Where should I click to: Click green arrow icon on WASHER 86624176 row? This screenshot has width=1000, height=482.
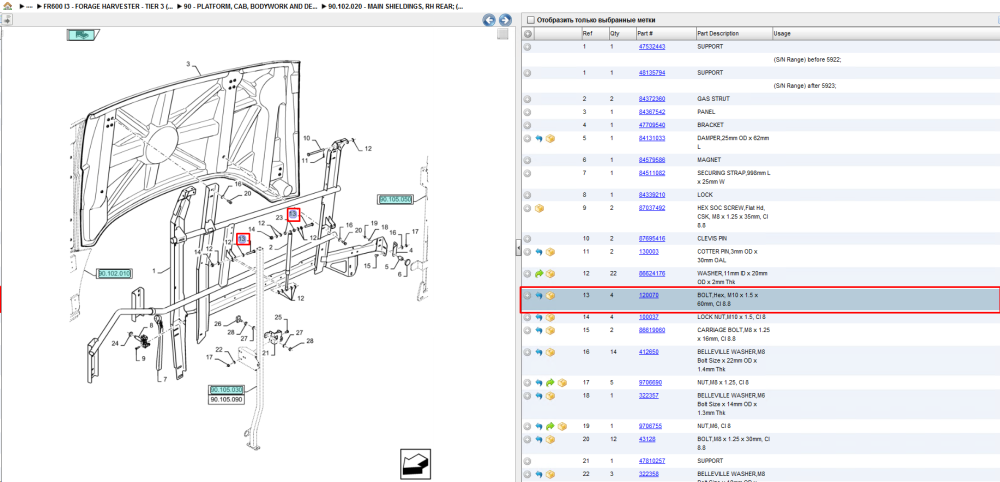[x=539, y=274]
